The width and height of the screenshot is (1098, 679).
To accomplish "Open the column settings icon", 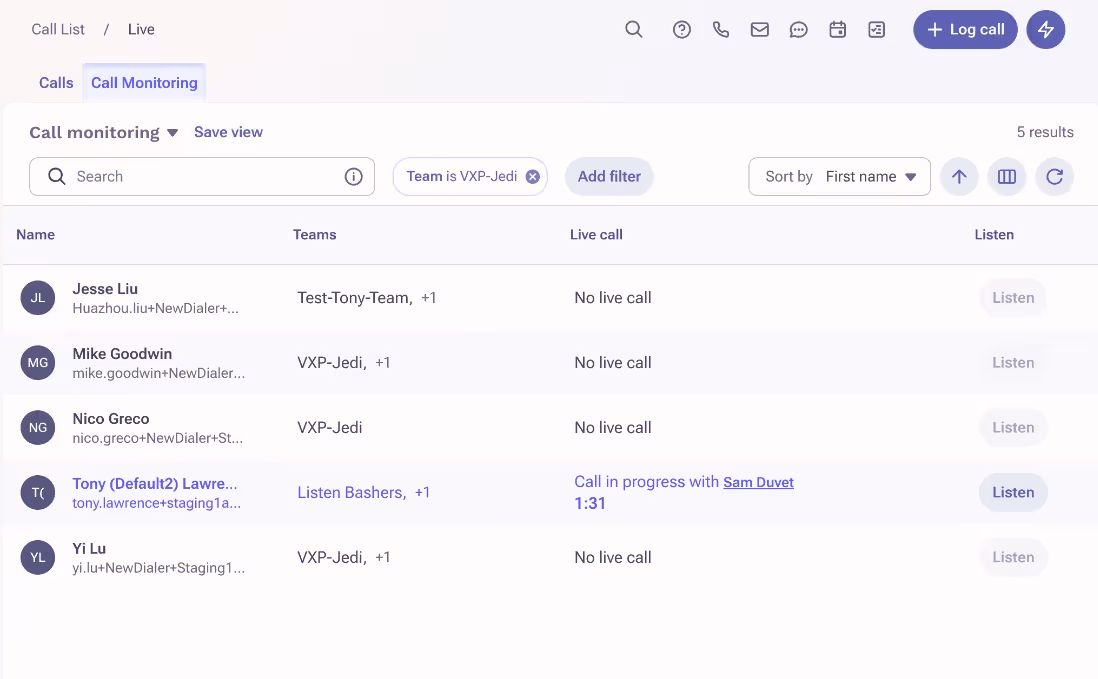I will pyautogui.click(x=1006, y=176).
